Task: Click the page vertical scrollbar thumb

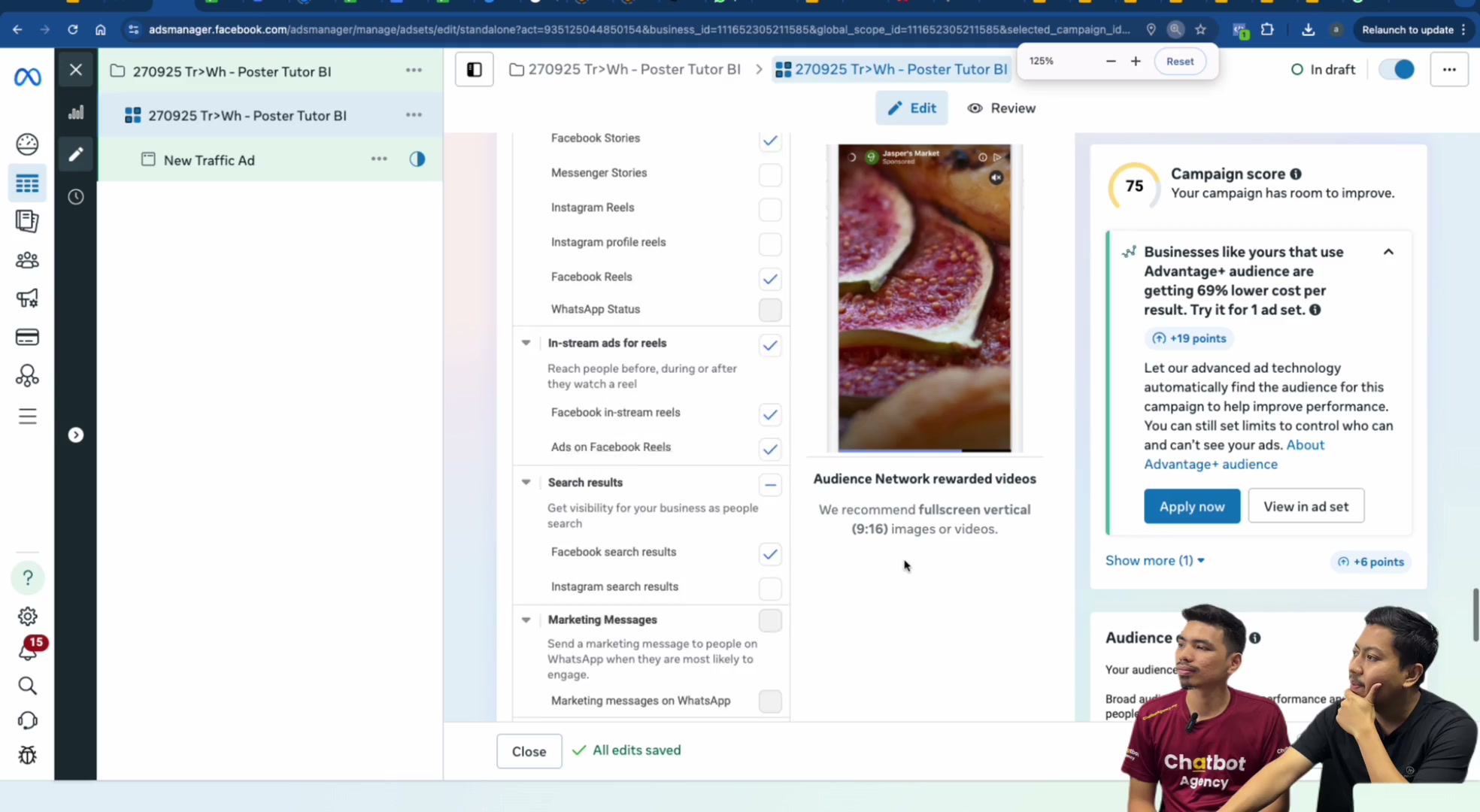Action: click(x=1475, y=615)
